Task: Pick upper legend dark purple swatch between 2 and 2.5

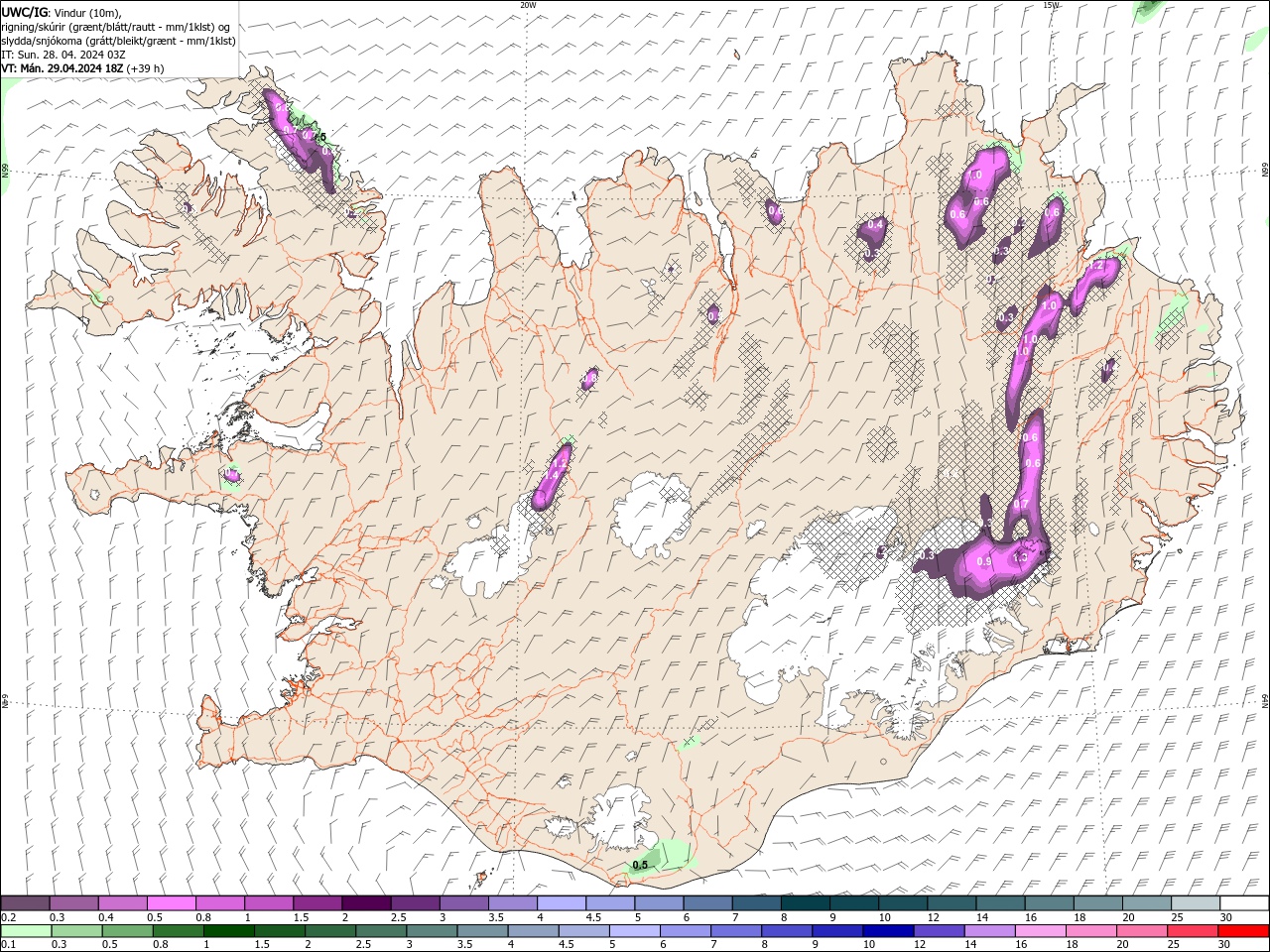Action: pyautogui.click(x=365, y=903)
